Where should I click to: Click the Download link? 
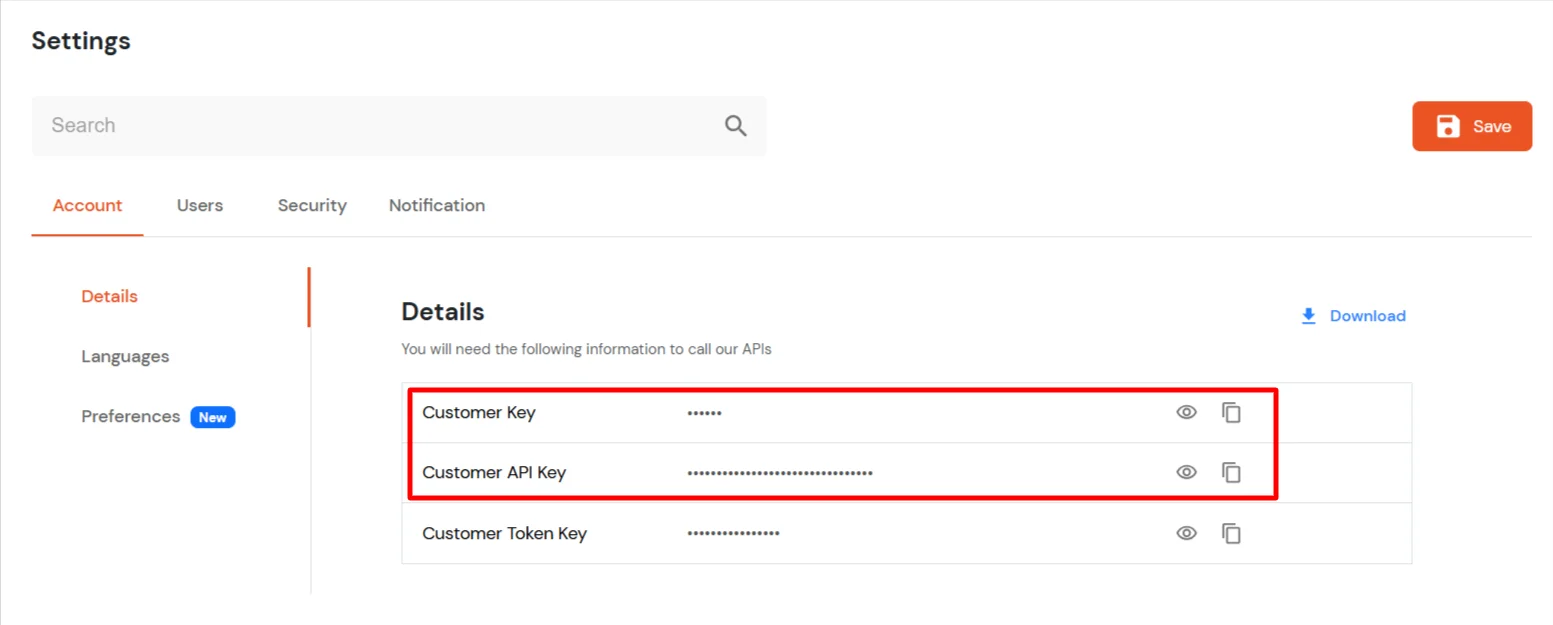tap(1368, 315)
